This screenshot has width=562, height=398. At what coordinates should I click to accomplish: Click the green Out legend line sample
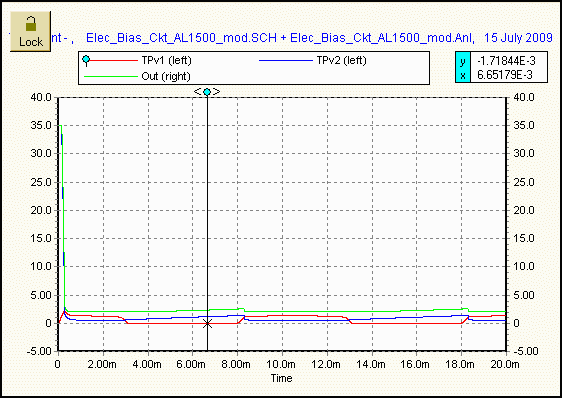pyautogui.click(x=111, y=76)
